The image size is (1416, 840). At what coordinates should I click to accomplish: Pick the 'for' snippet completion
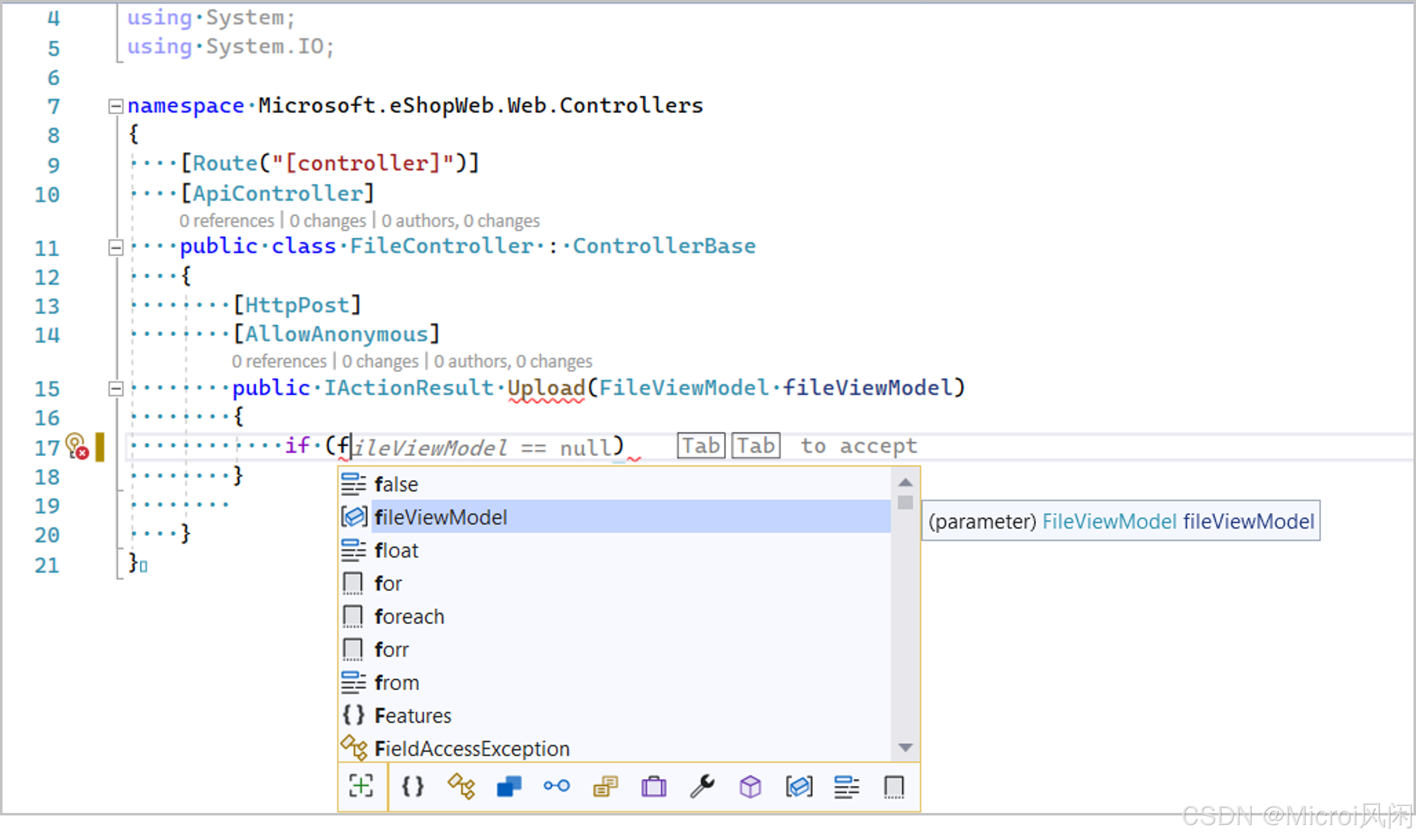[614, 584]
